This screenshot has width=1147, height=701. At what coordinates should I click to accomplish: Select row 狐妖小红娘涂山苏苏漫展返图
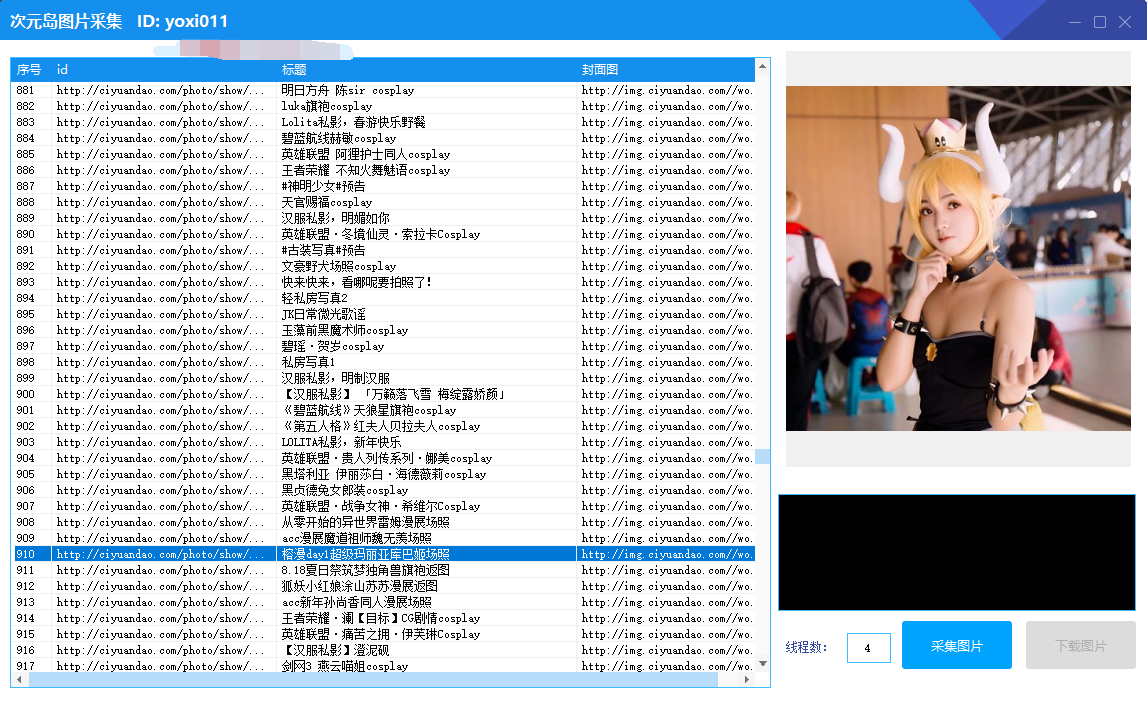coord(383,586)
